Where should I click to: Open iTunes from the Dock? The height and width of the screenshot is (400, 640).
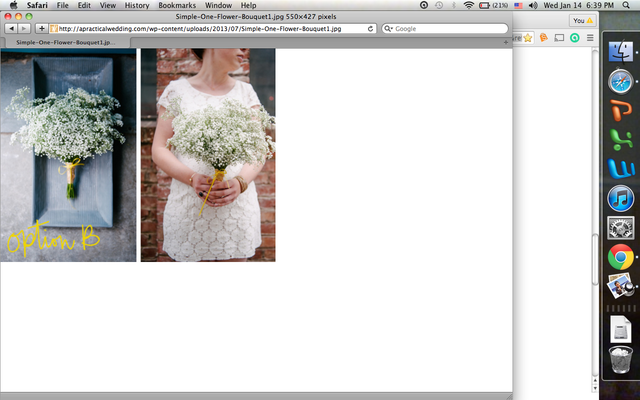tap(621, 199)
